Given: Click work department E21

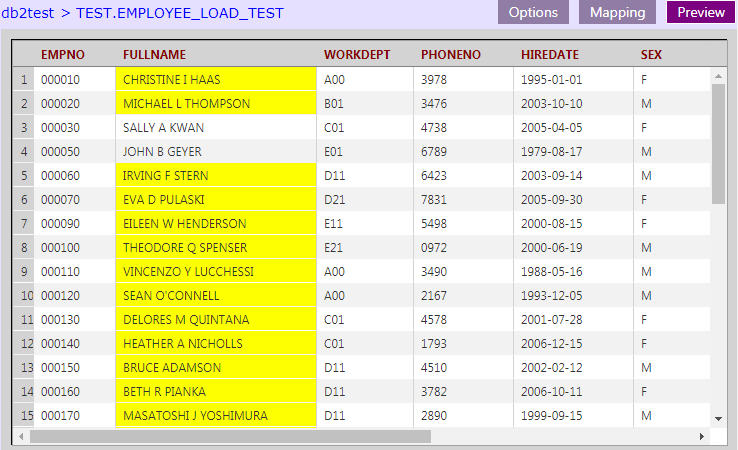Looking at the screenshot, I should (x=333, y=248).
